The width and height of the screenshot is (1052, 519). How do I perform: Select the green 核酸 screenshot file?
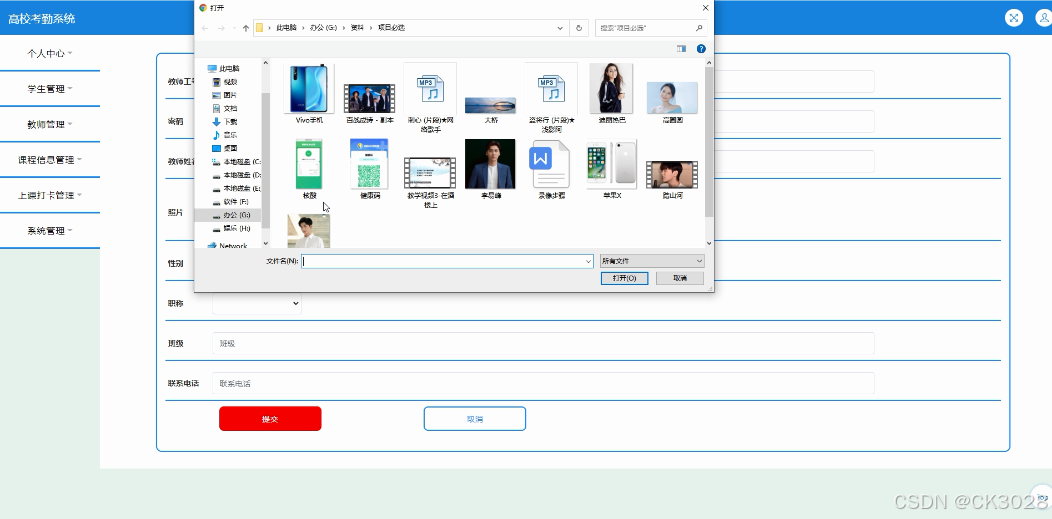309,169
